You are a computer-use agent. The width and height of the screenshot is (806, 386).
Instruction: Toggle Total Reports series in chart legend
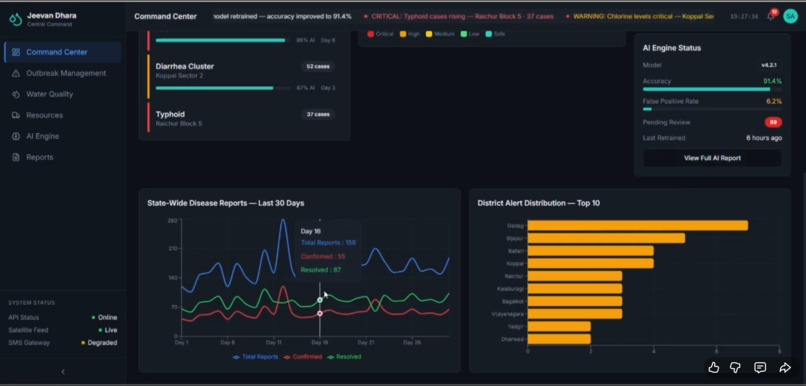[255, 357]
